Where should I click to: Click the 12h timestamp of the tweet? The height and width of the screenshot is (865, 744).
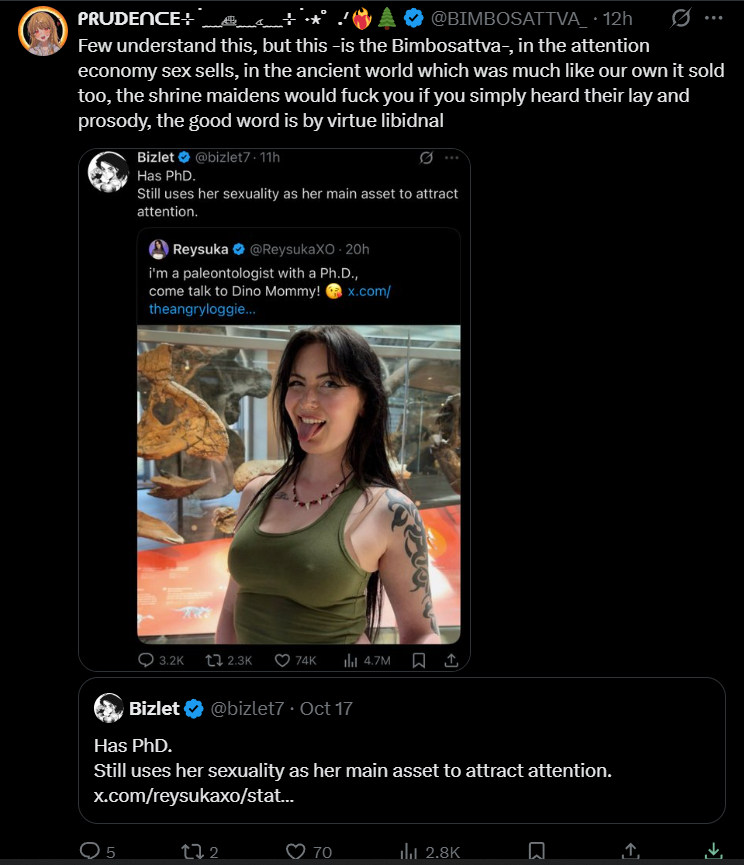coord(618,19)
